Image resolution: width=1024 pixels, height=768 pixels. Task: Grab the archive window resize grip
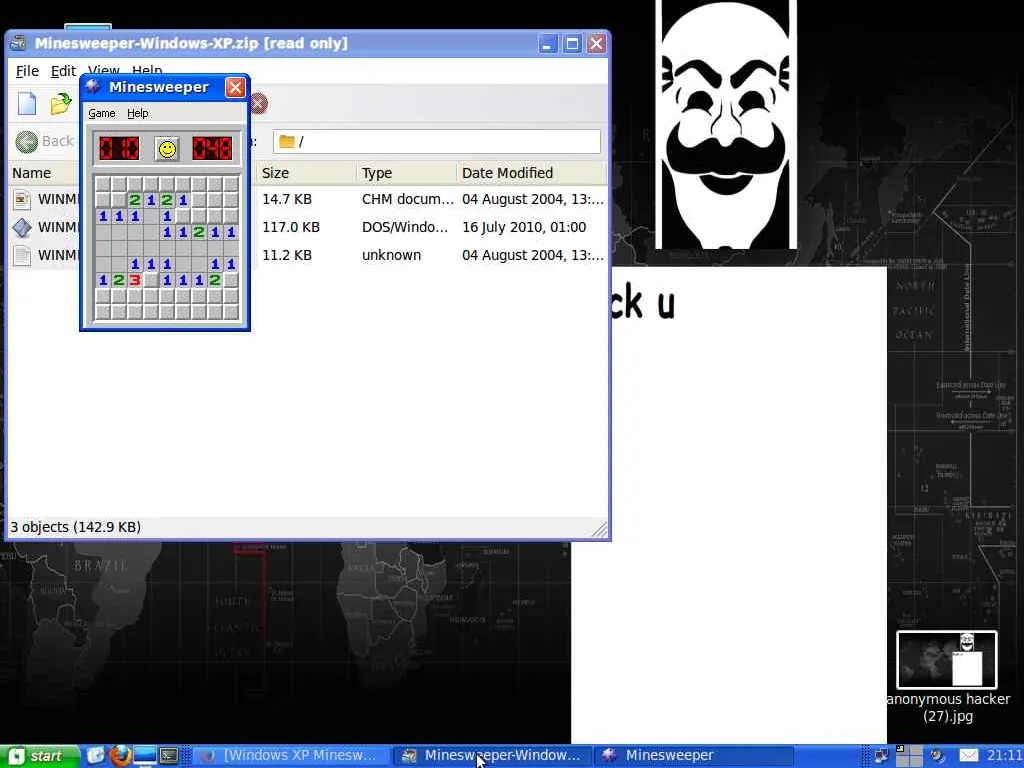600,530
